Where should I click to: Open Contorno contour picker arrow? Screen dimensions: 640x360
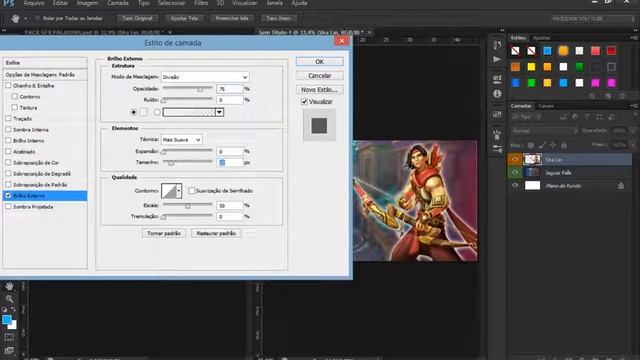point(179,191)
